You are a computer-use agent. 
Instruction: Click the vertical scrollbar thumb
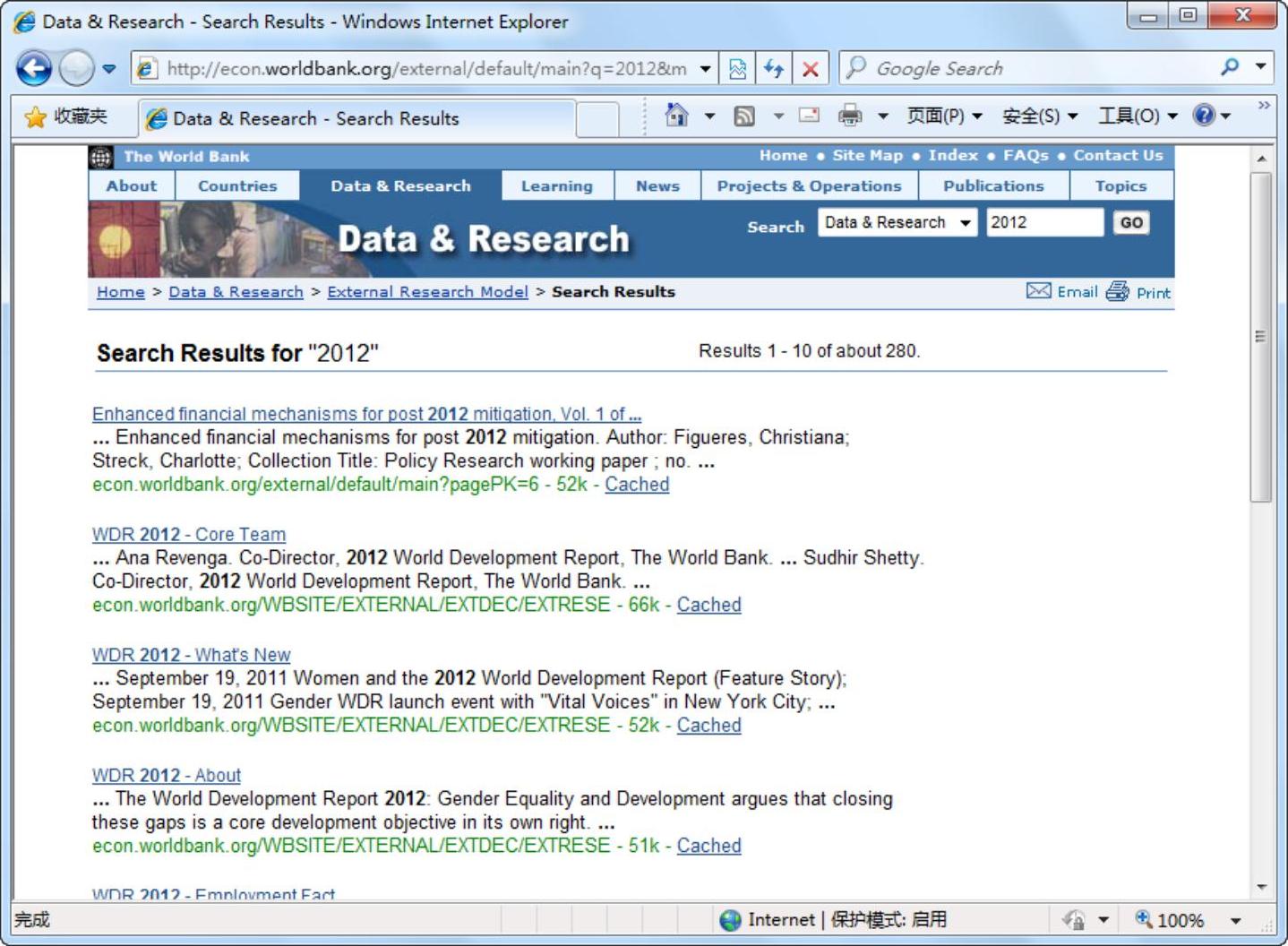[x=1260, y=338]
